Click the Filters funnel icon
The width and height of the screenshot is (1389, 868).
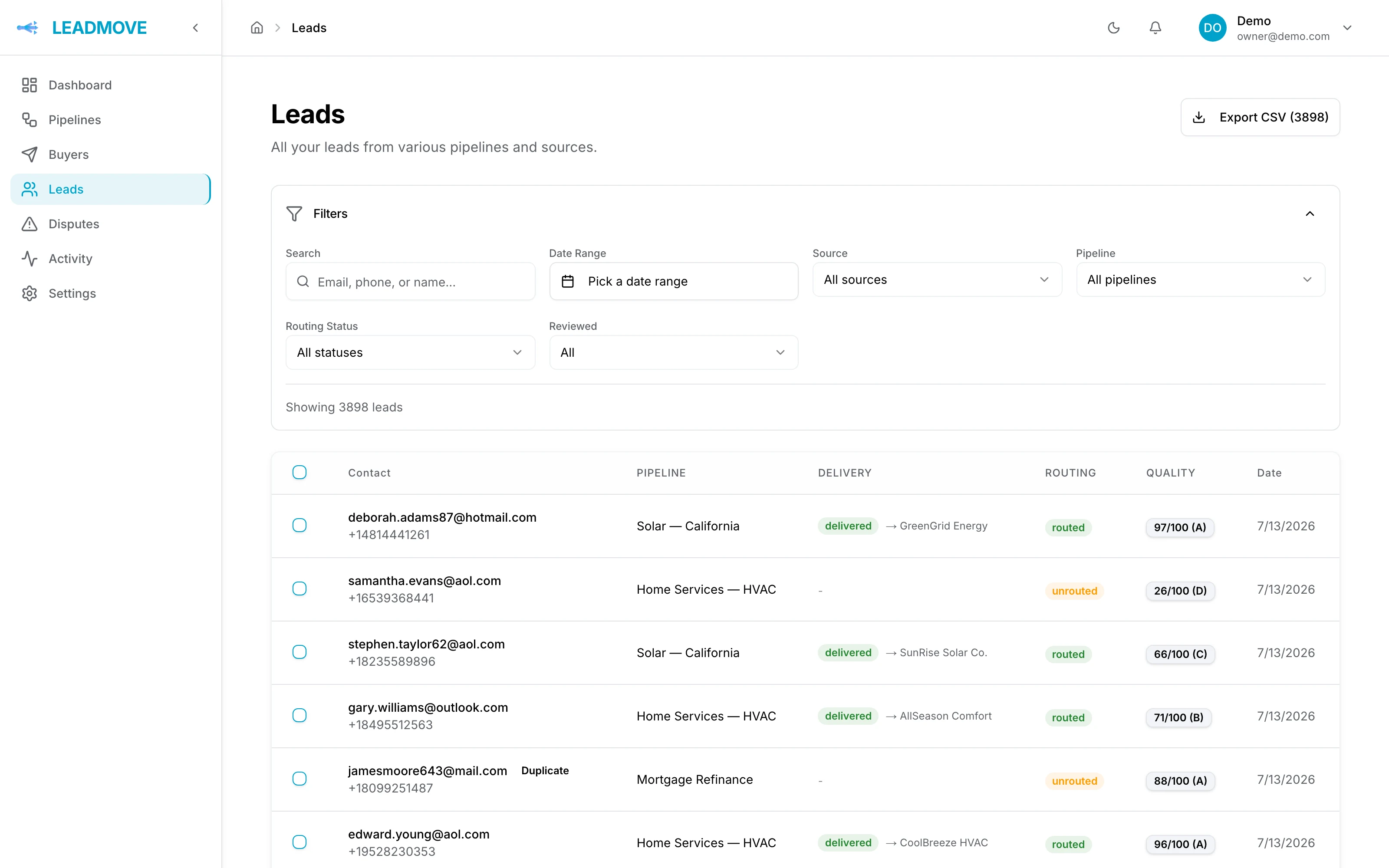(294, 214)
